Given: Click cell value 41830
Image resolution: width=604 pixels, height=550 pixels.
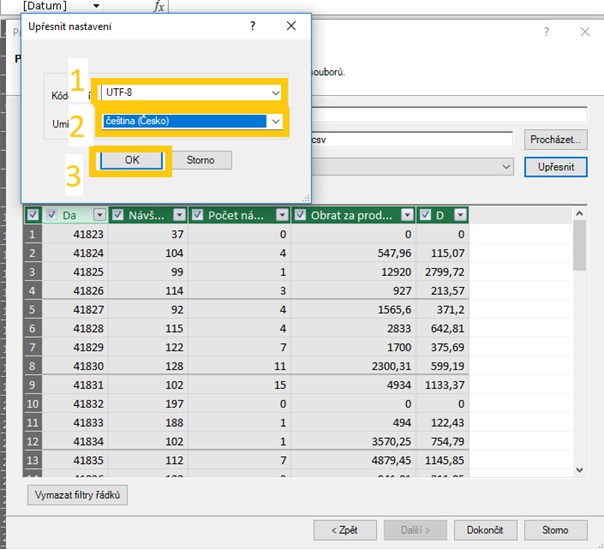Looking at the screenshot, I should tap(88, 366).
